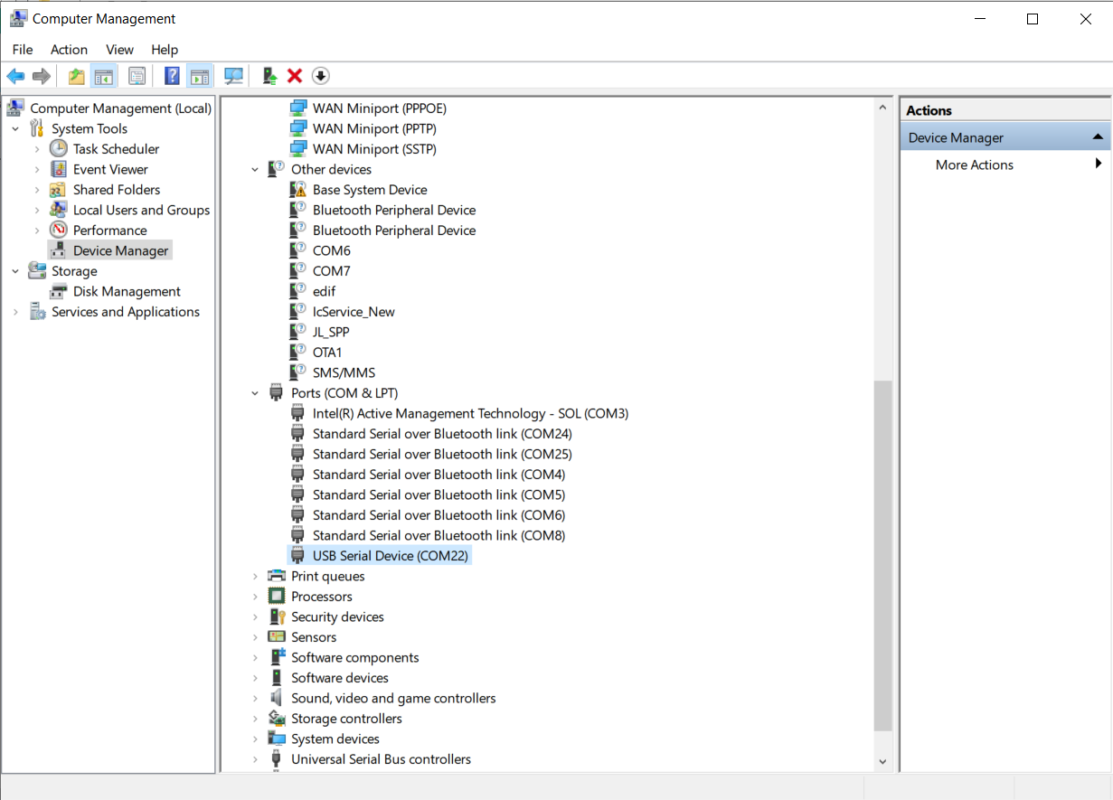1113x800 pixels.
Task: Collapse the Storage node
Action: click(16, 272)
